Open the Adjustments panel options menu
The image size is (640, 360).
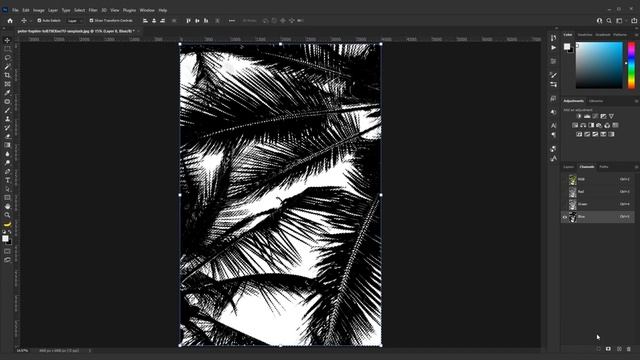click(636, 101)
